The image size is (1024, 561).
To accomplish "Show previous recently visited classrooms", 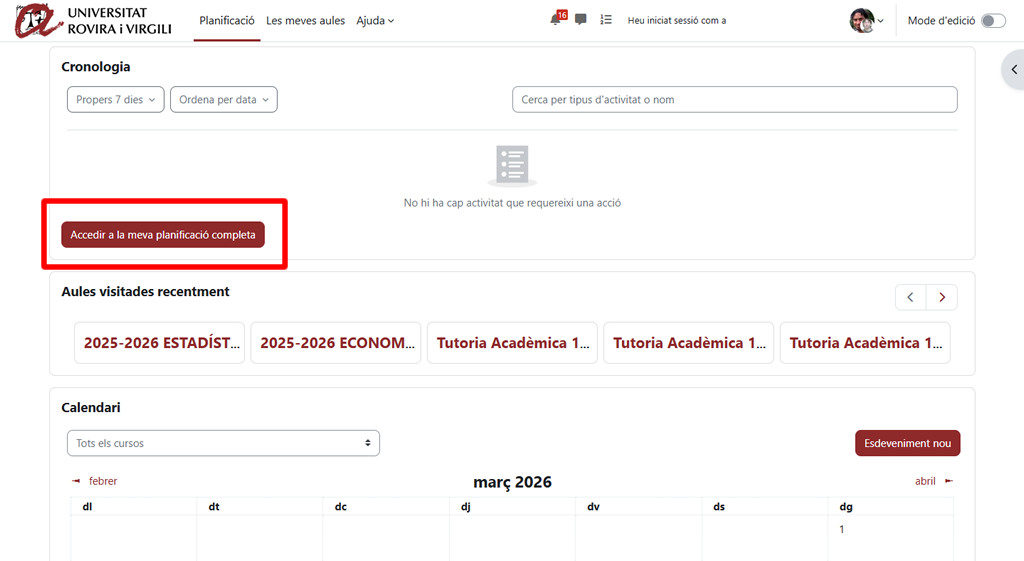I will click(x=910, y=297).
